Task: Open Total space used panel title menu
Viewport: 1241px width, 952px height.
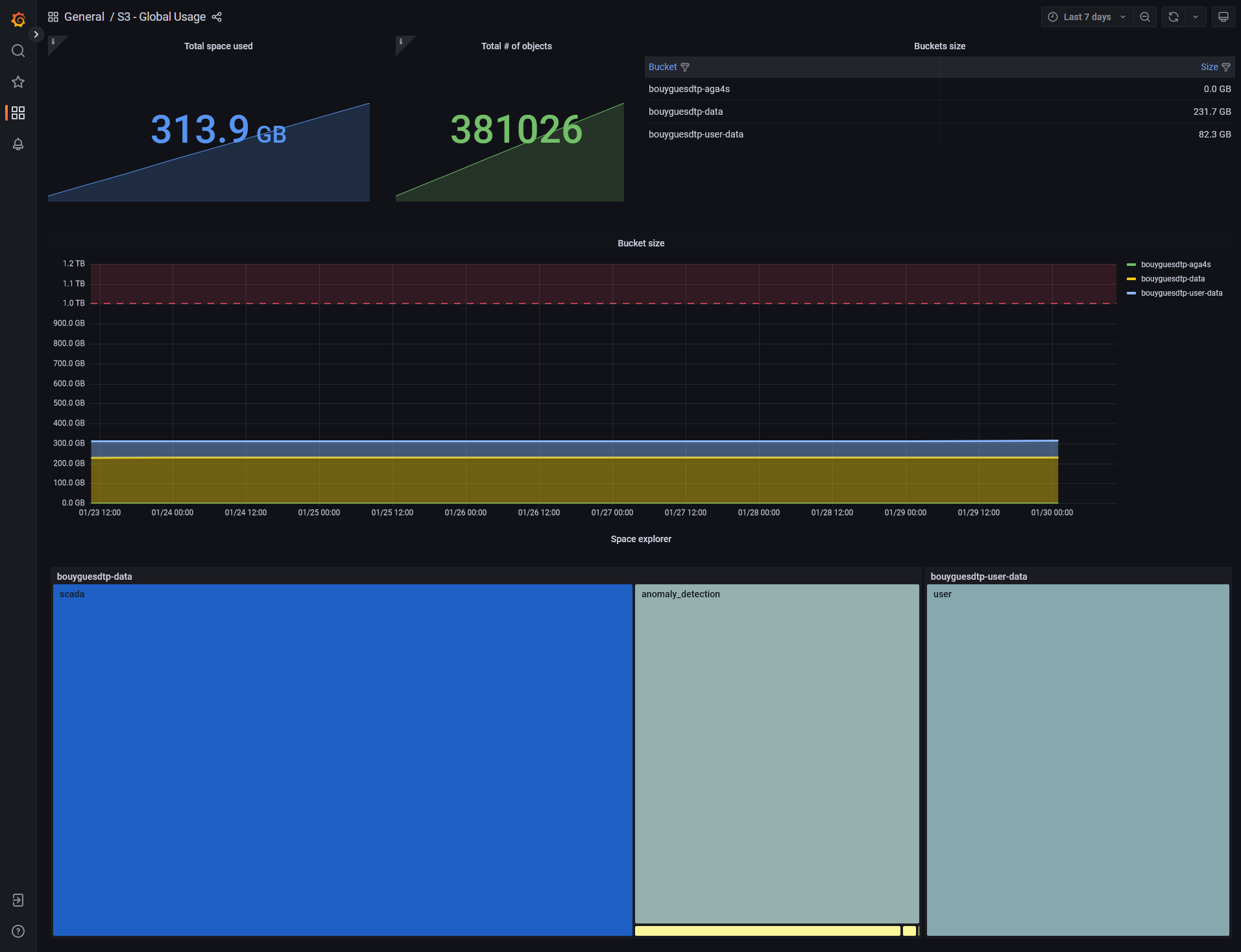Action: pos(219,46)
